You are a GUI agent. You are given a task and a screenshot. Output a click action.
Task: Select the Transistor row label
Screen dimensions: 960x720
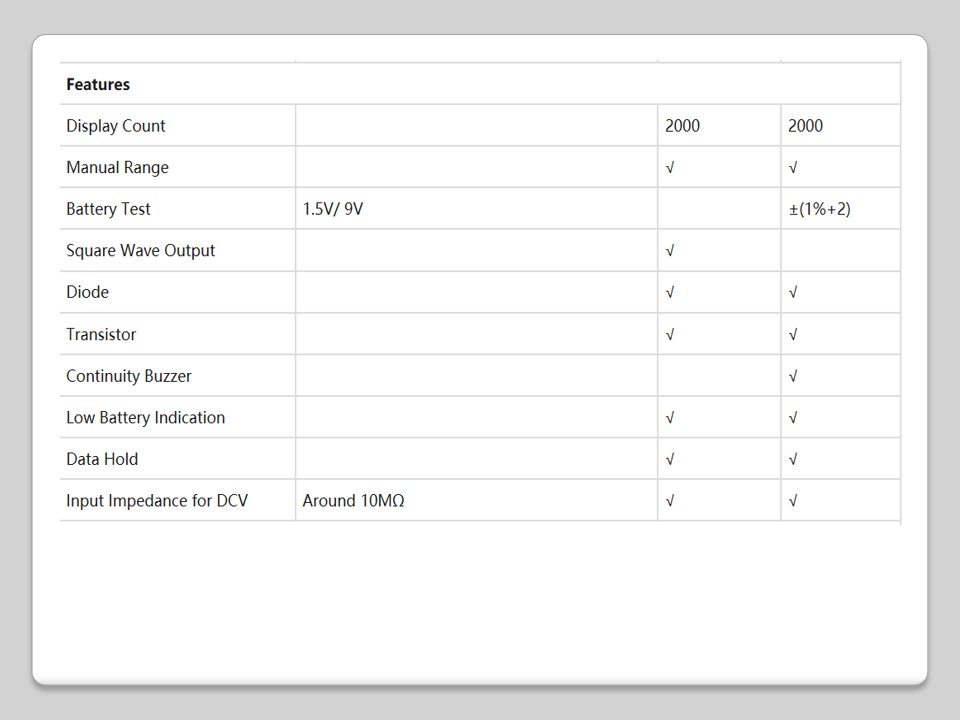coord(101,334)
